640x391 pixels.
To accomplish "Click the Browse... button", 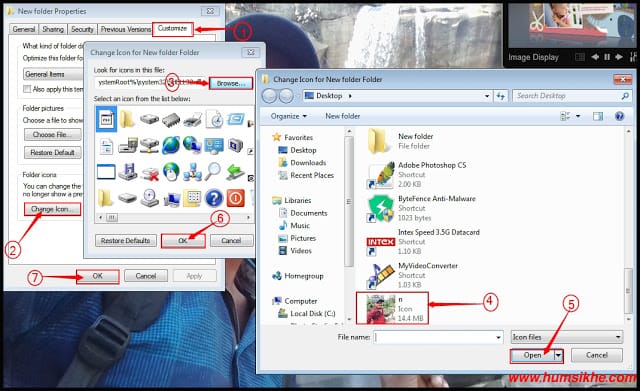I will [231, 83].
